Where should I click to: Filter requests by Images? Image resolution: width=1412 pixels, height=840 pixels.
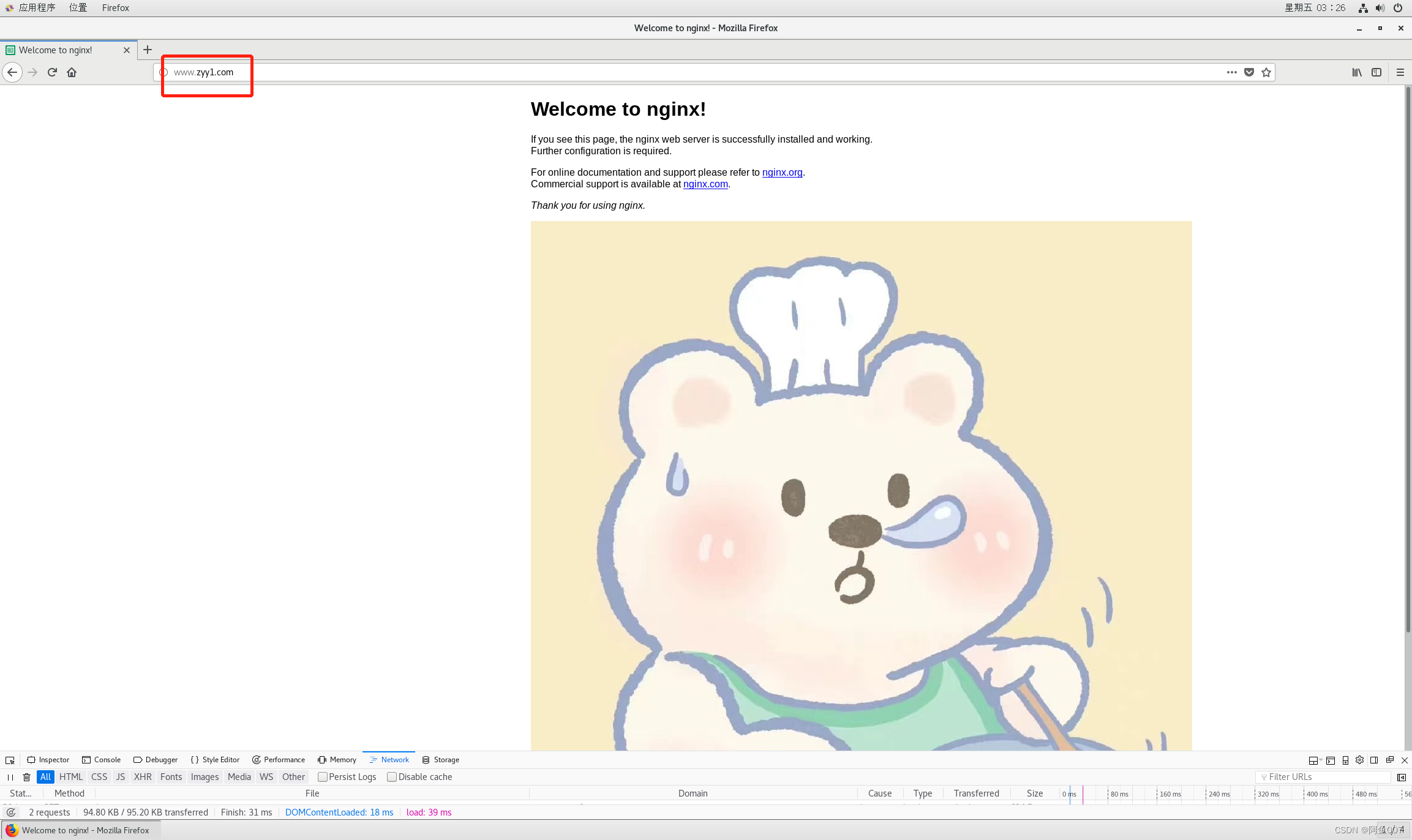(205, 777)
